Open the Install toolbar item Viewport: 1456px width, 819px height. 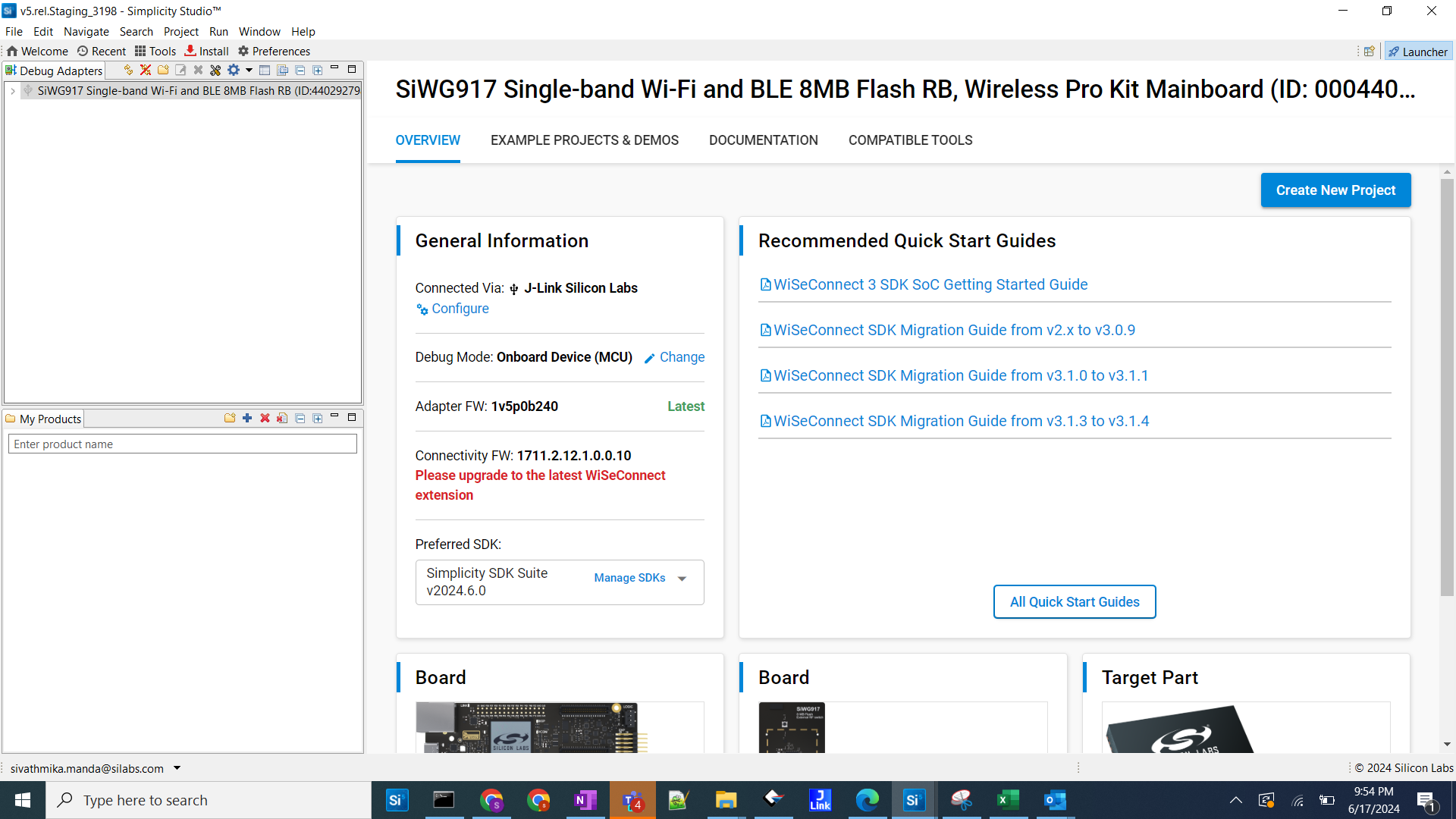(207, 51)
